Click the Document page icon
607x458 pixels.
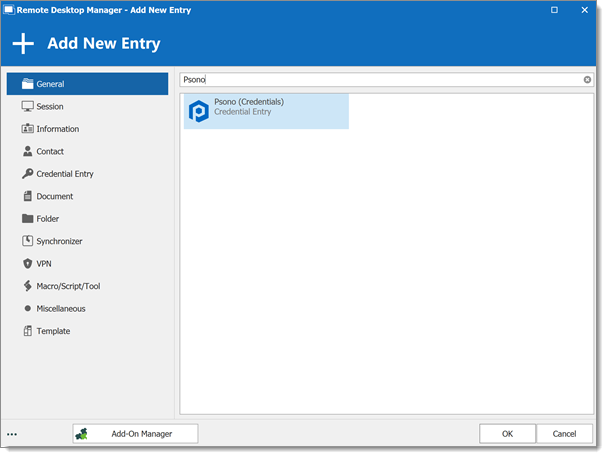pos(27,196)
